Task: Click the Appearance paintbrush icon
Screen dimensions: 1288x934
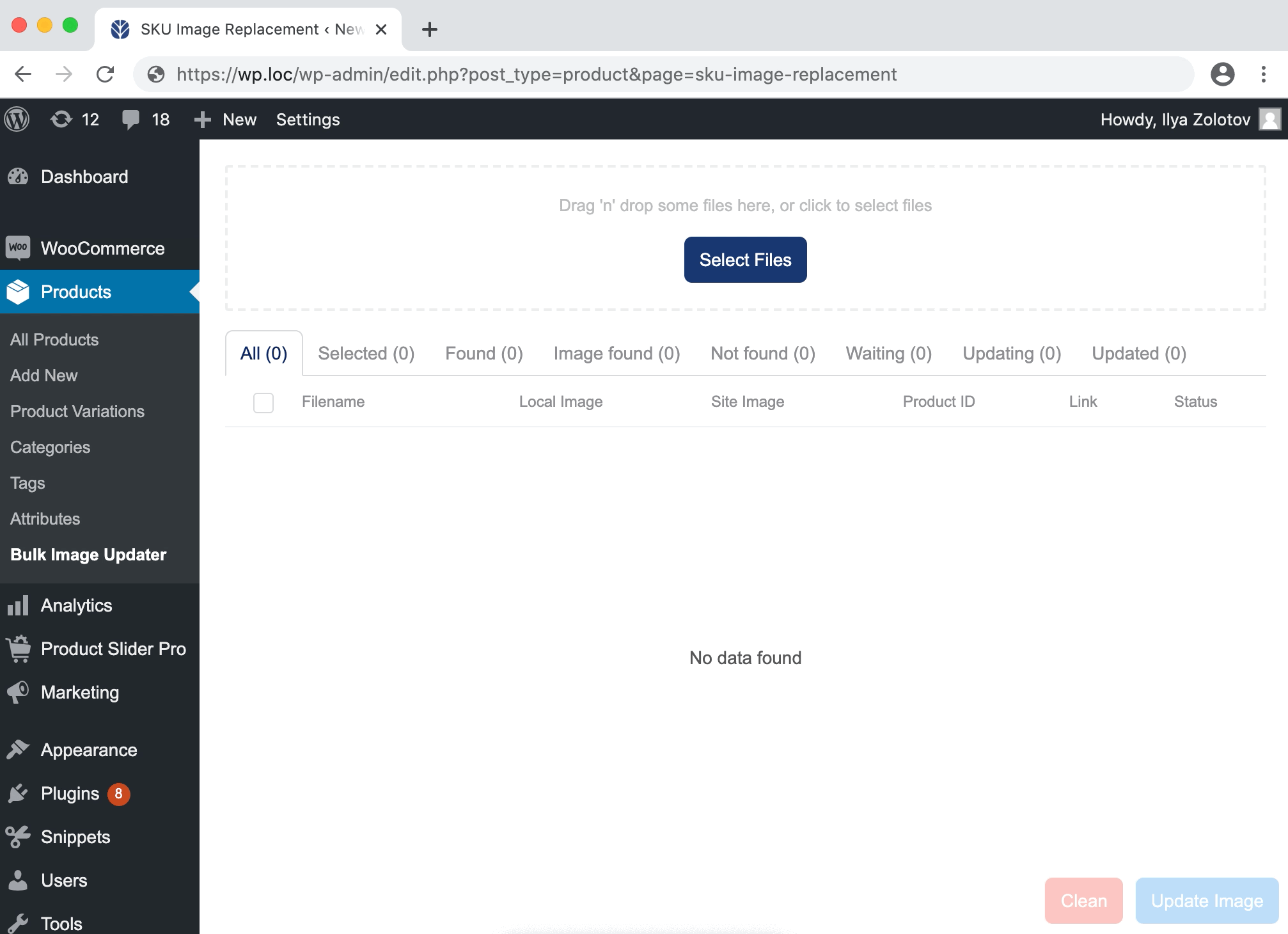Action: (x=18, y=749)
